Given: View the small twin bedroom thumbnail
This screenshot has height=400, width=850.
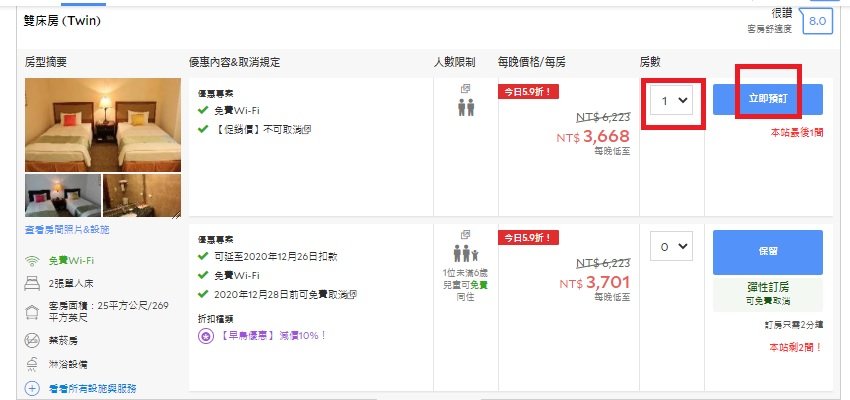Looking at the screenshot, I should coord(63,195).
